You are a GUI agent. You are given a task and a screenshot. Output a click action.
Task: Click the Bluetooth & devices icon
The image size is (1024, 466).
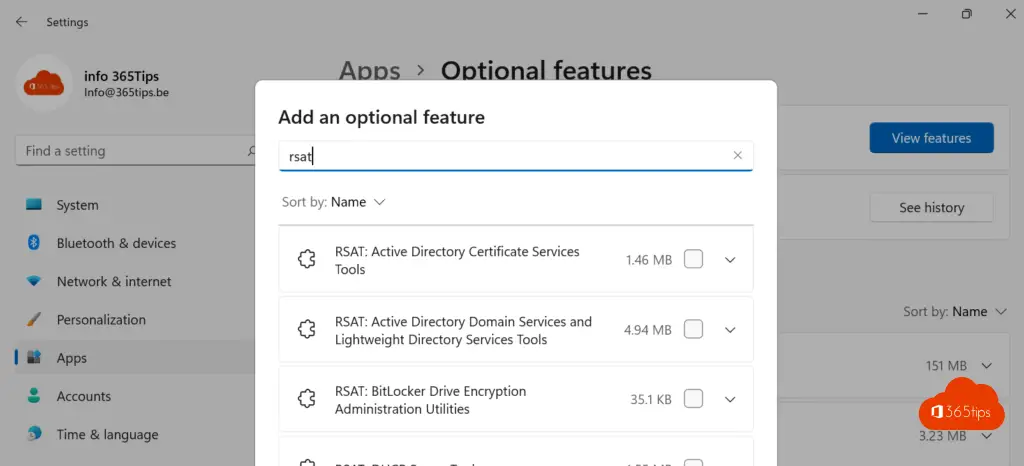pyautogui.click(x=34, y=243)
